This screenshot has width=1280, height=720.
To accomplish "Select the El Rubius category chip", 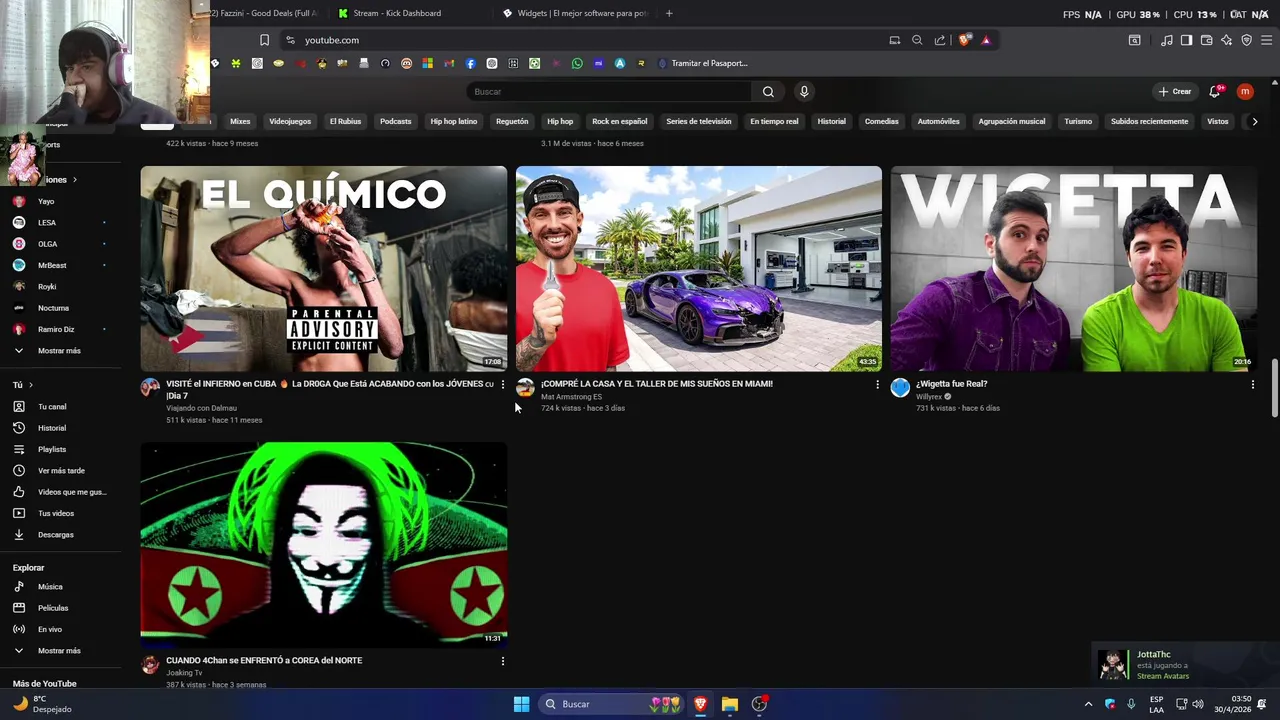I will [345, 121].
